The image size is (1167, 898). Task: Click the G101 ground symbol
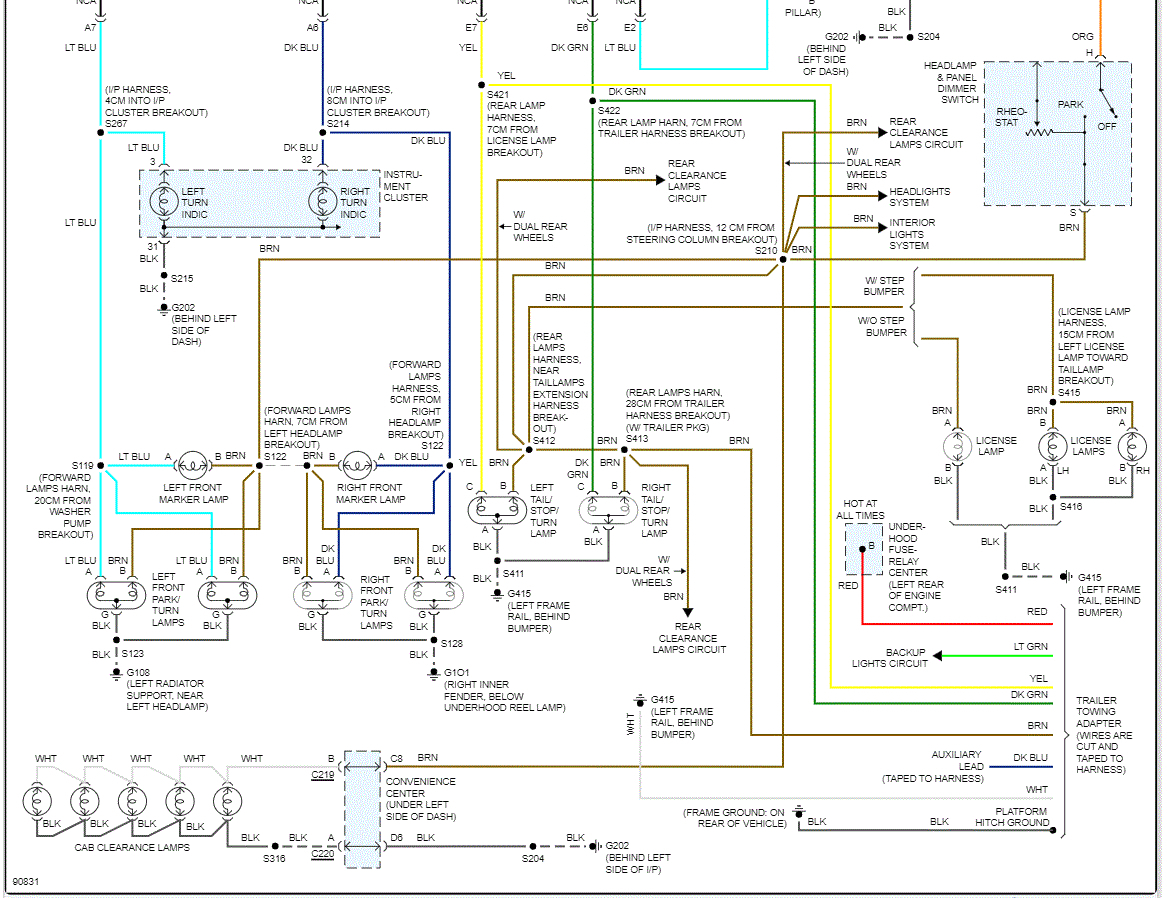[x=434, y=673]
